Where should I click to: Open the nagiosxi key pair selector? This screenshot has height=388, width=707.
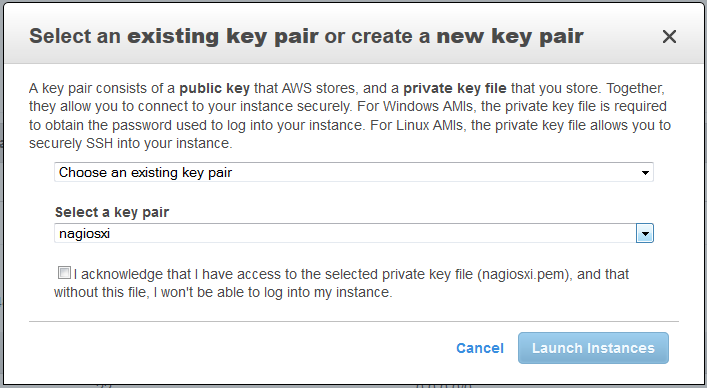coord(354,233)
